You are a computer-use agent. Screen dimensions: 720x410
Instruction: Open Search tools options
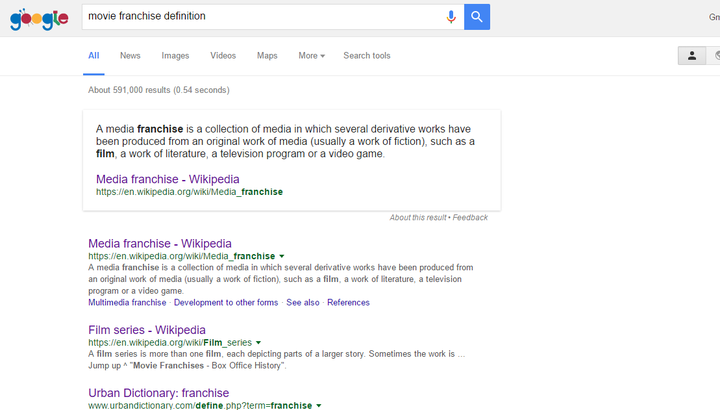(366, 56)
